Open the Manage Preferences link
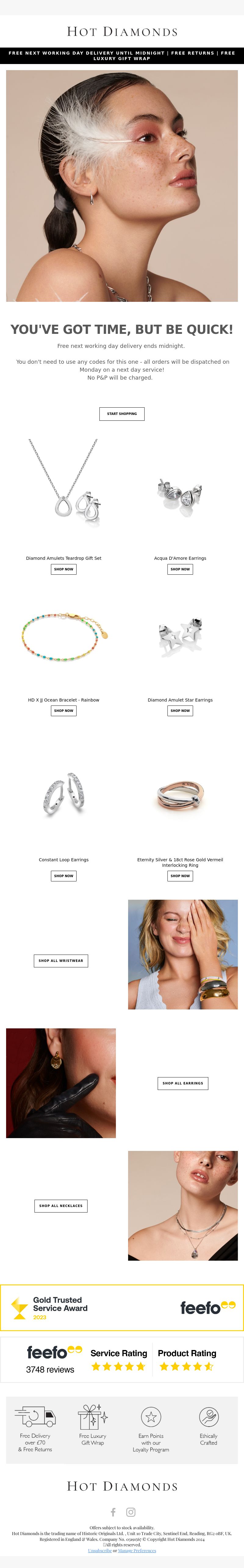Image resolution: width=244 pixels, height=1568 pixels. pyautogui.click(x=137, y=1550)
